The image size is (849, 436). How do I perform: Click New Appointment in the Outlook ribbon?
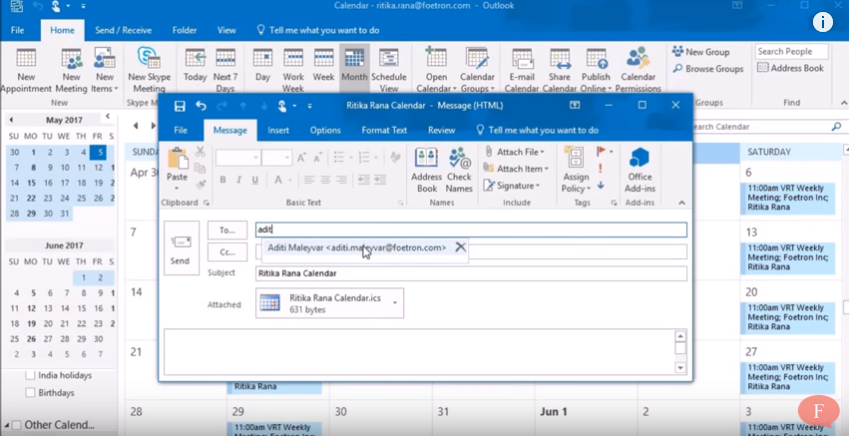(26, 70)
